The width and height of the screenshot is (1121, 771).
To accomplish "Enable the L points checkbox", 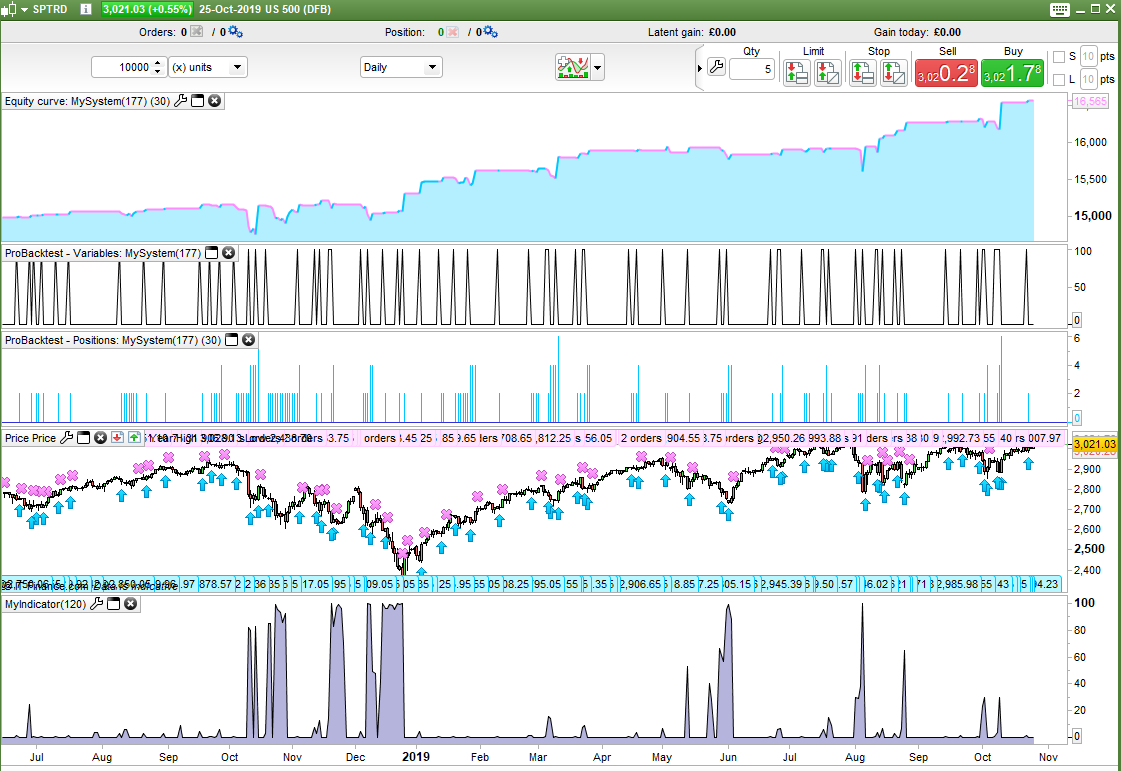I will click(1059, 79).
